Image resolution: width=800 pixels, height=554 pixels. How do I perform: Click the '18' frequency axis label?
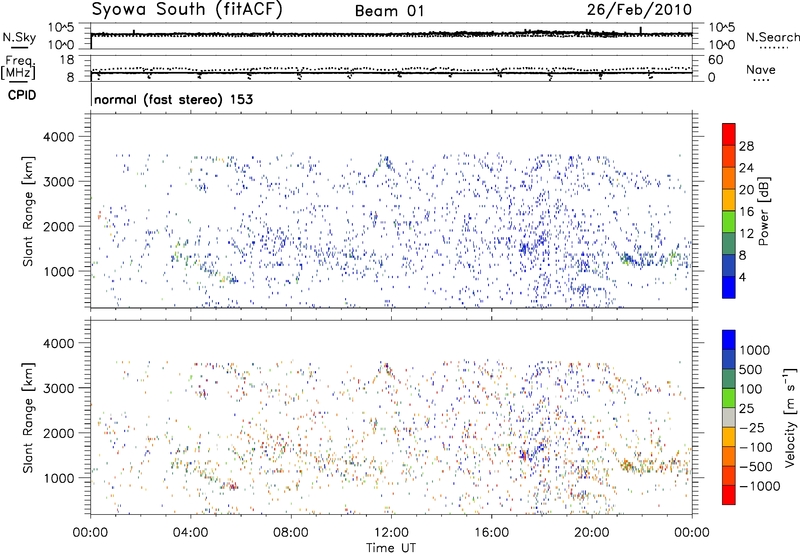67,60
